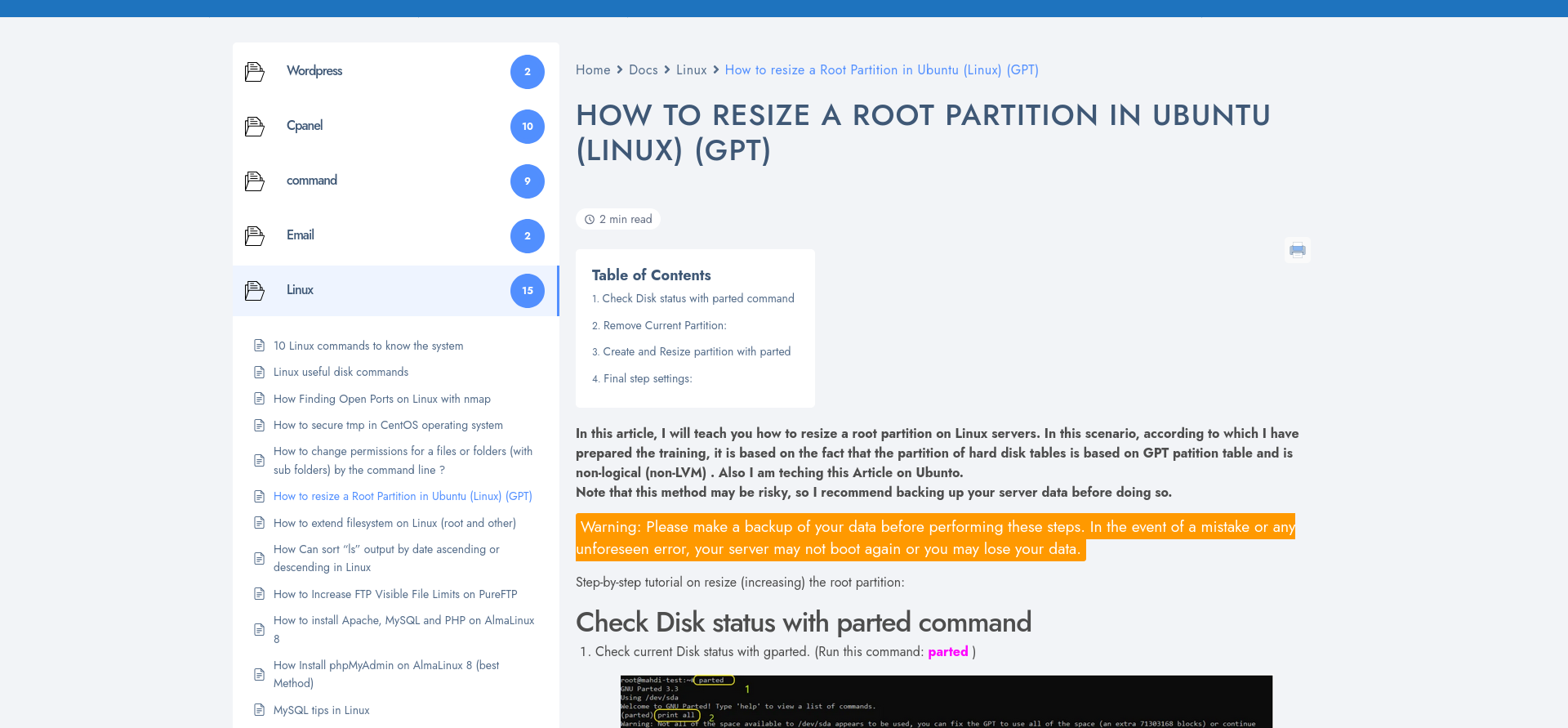The width and height of the screenshot is (1568, 728).
Task: Jump to Create and Resize partition with parted
Action: tap(697, 352)
